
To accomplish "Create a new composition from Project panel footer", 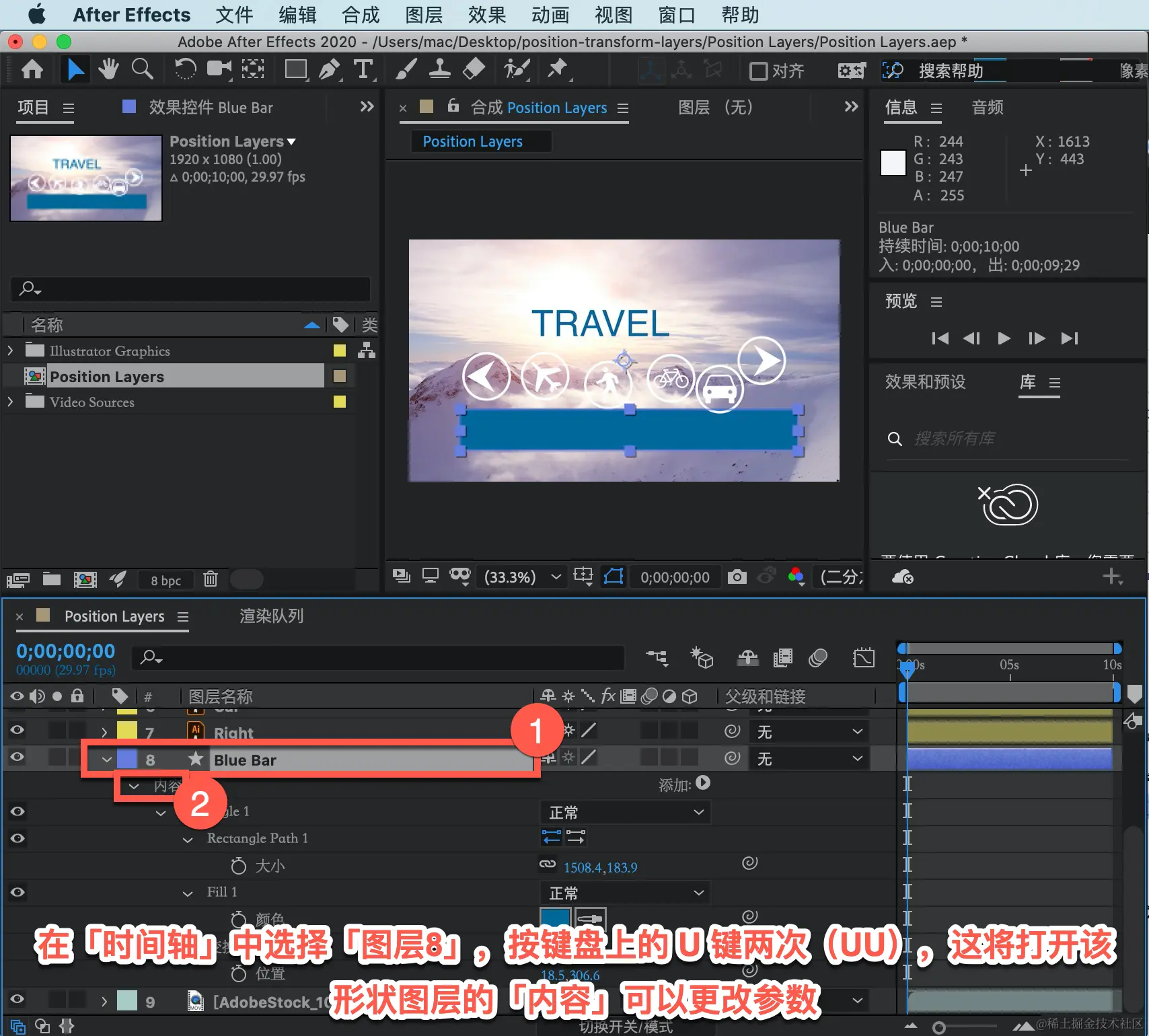I will (85, 579).
